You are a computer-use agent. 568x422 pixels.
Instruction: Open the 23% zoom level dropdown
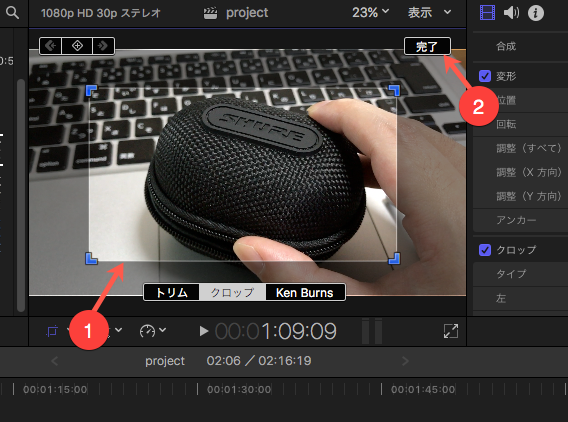click(371, 13)
